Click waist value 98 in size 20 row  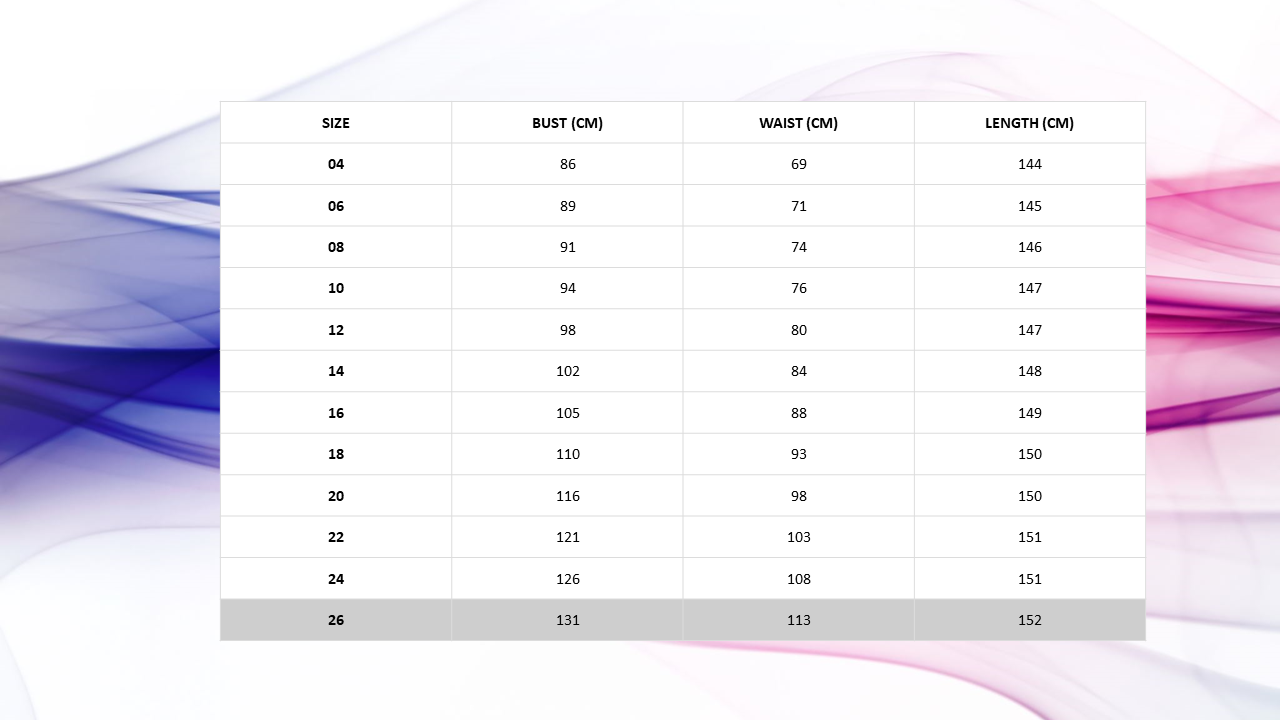point(798,496)
